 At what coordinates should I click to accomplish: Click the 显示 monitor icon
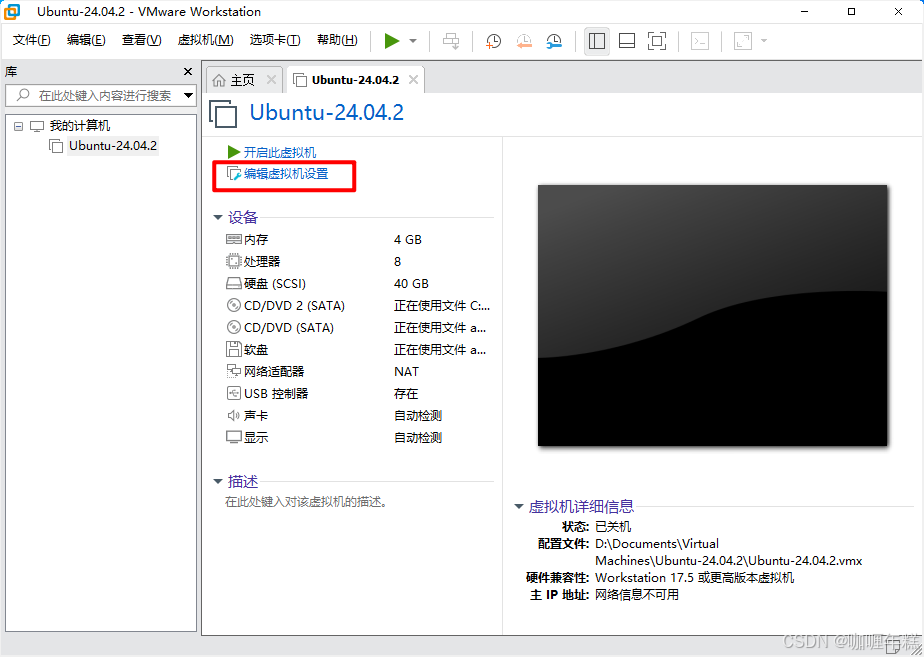(233, 437)
